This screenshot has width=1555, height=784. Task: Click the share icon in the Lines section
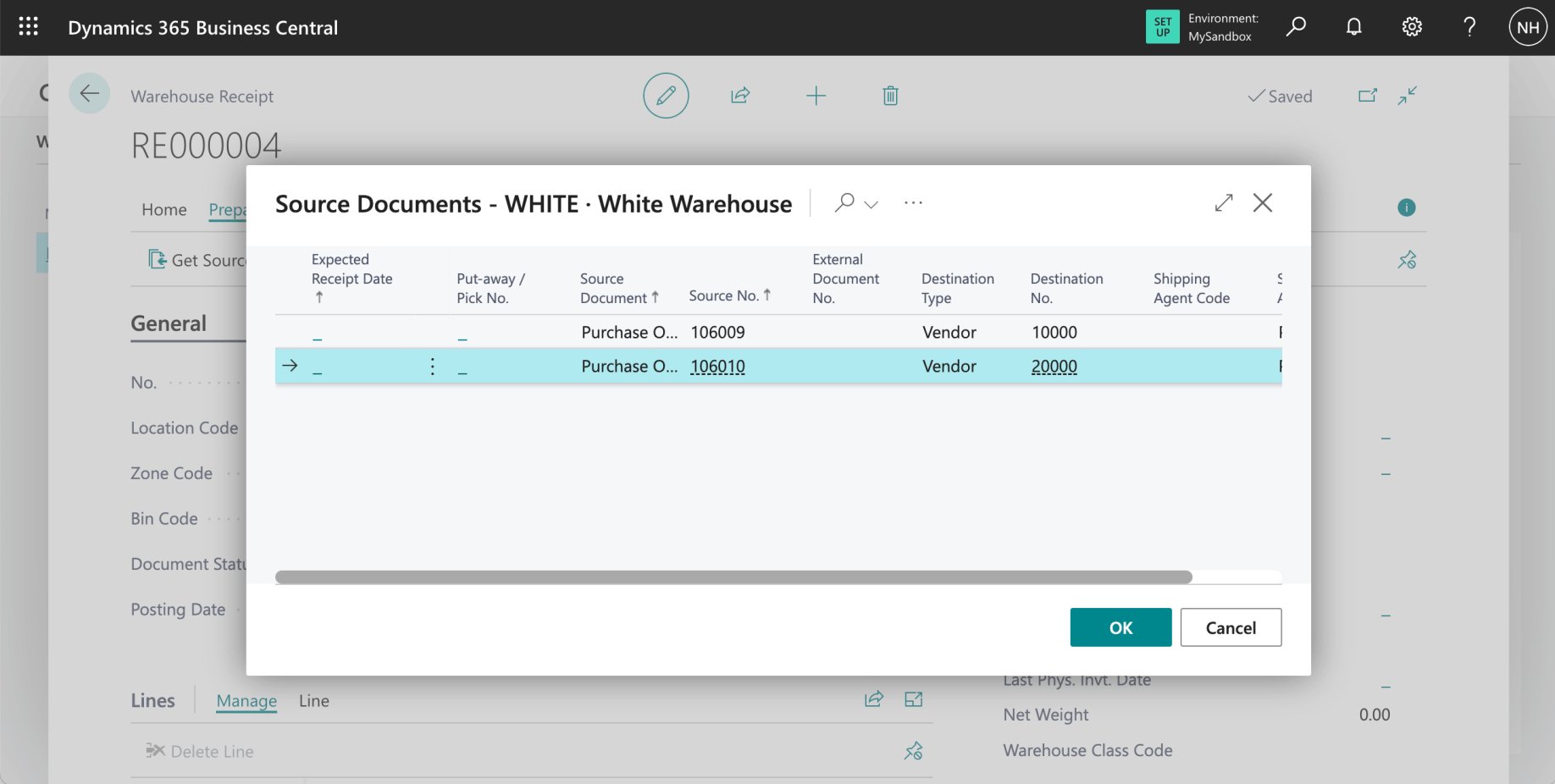pos(873,699)
